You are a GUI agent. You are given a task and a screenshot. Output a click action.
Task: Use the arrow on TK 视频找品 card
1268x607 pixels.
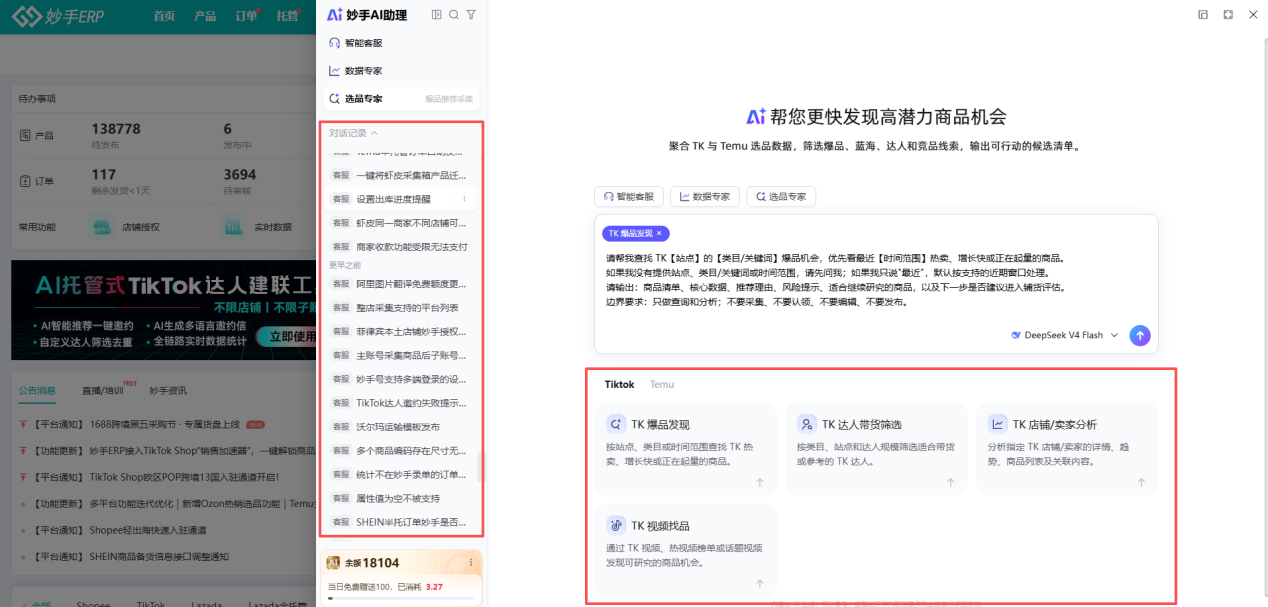(759, 584)
